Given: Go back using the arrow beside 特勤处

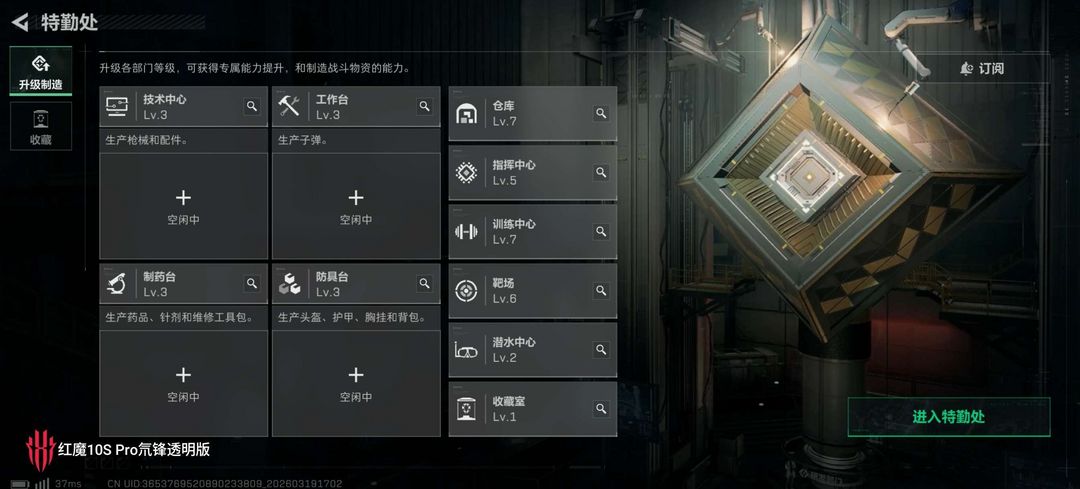Looking at the screenshot, I should pyautogui.click(x=20, y=22).
